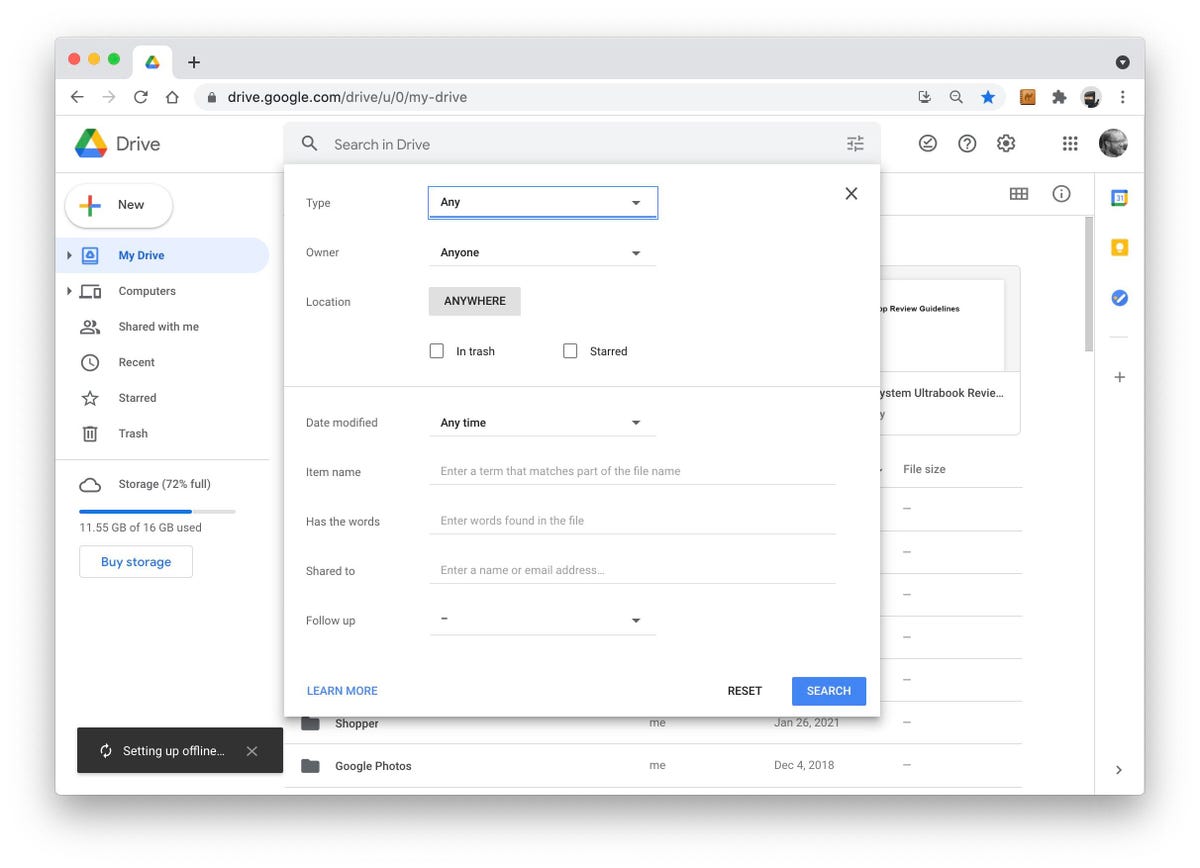Open the Starred section in sidebar

tap(137, 398)
